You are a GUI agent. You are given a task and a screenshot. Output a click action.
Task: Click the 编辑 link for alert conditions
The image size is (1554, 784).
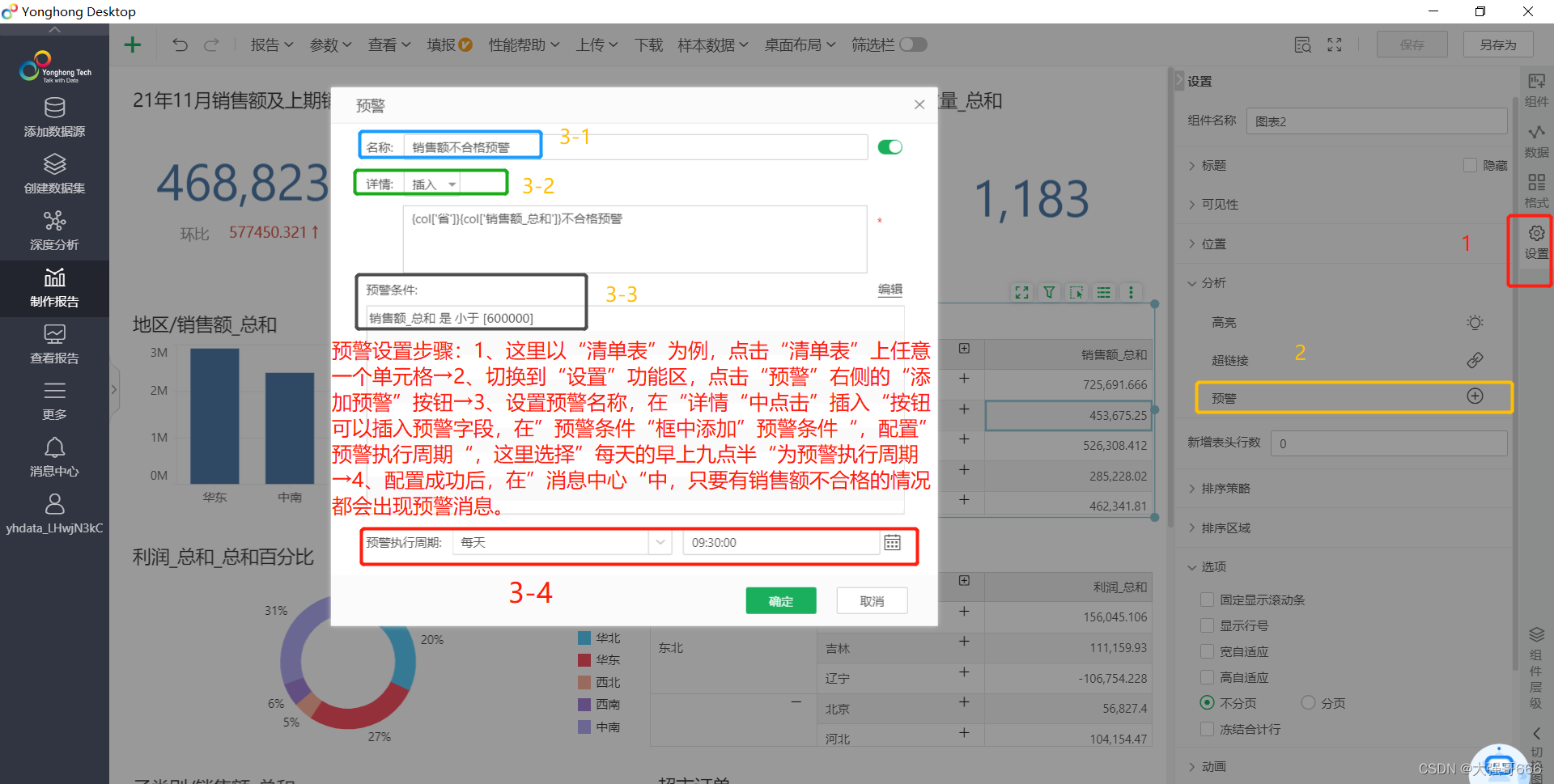pos(890,289)
